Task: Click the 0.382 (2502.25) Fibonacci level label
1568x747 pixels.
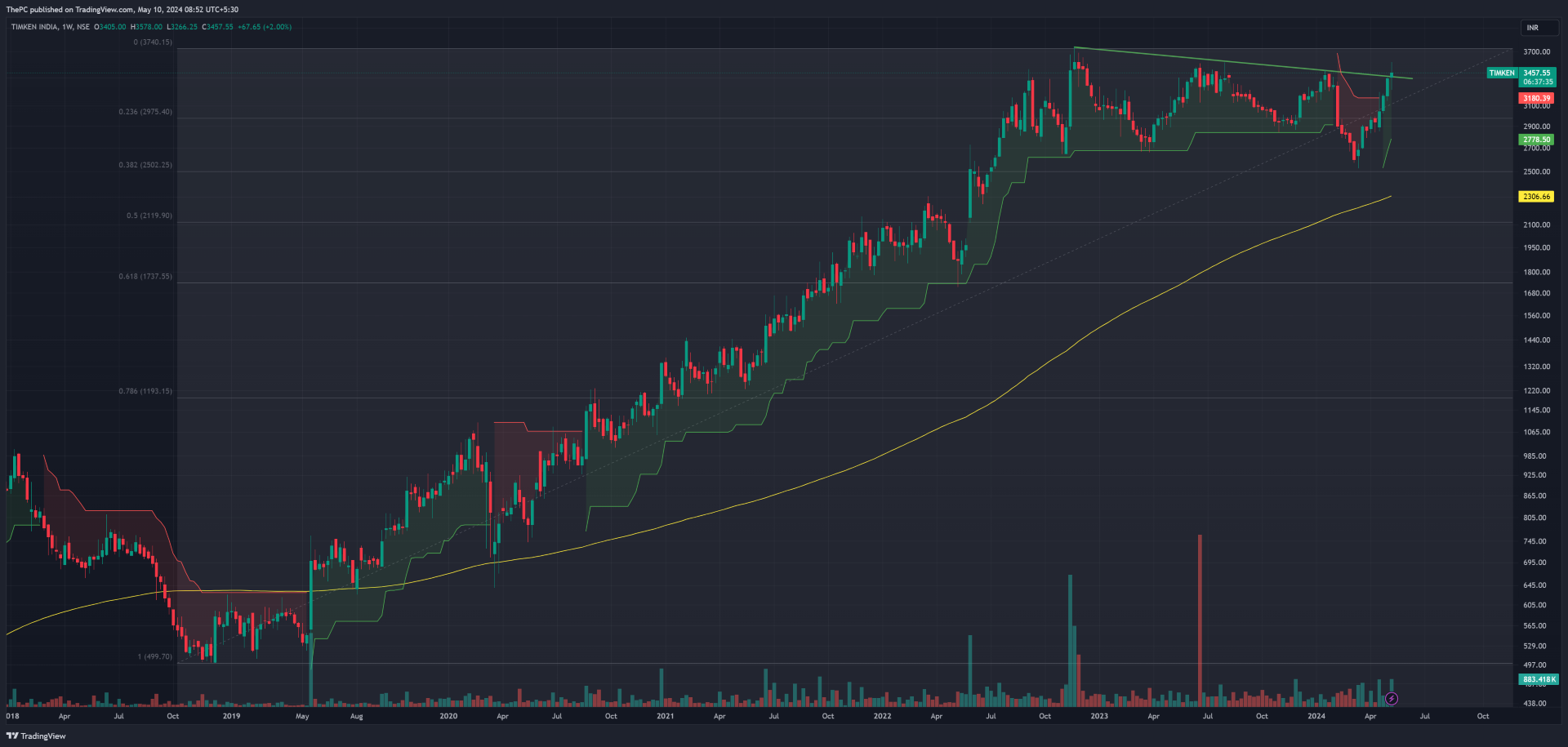Action: (x=145, y=165)
